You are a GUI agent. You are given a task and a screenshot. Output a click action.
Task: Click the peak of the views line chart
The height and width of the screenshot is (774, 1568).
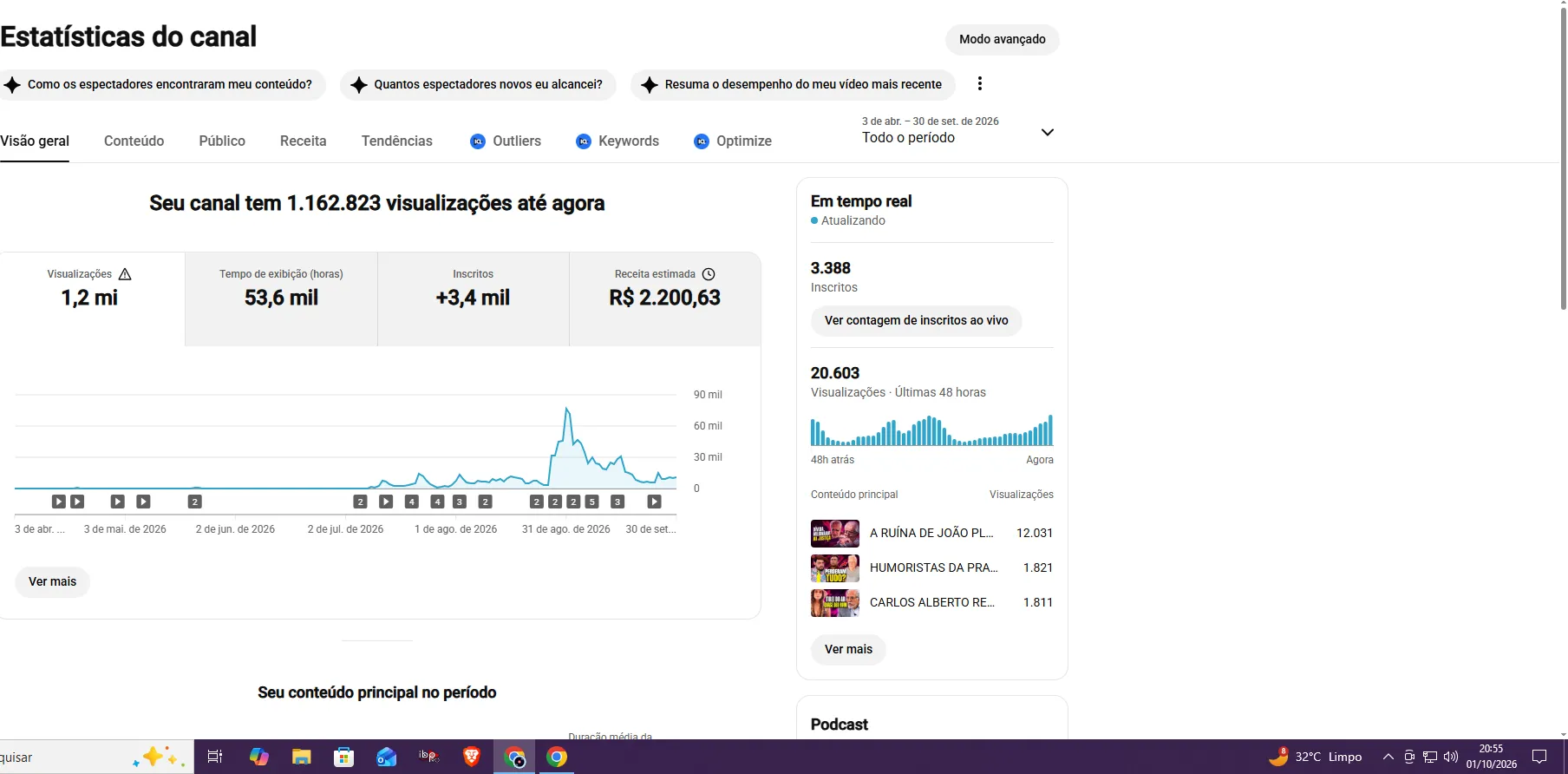click(567, 409)
